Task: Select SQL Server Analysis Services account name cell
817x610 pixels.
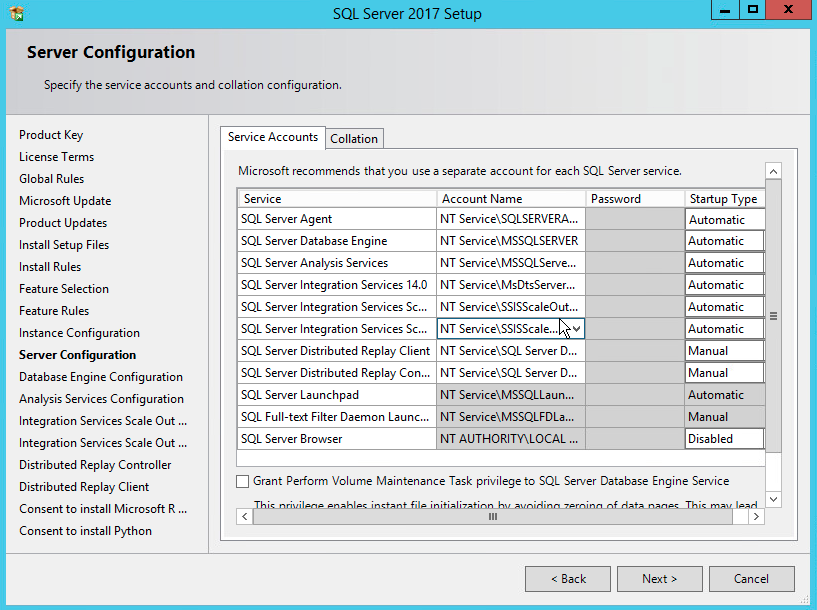Action: click(510, 263)
